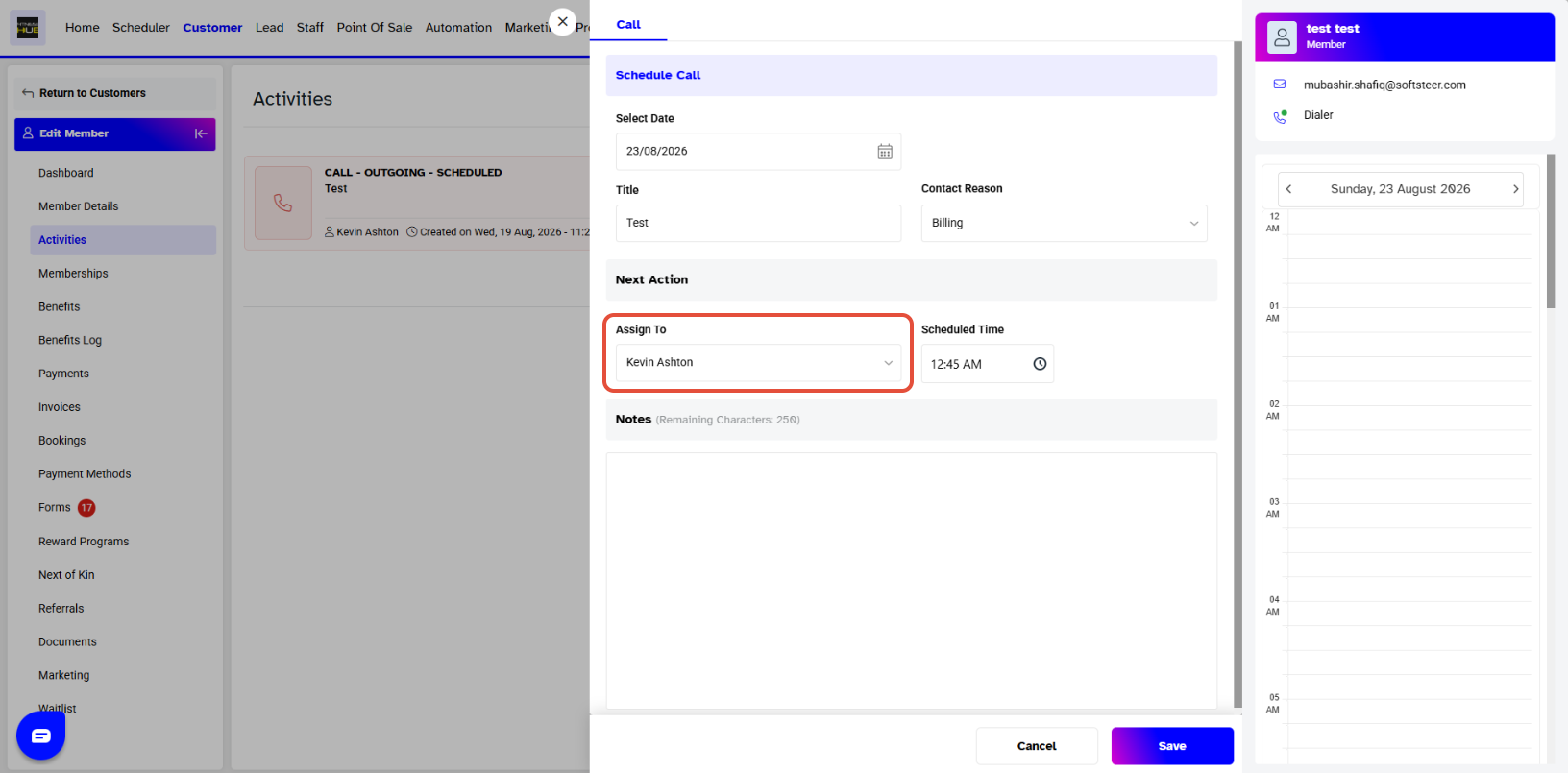Screen dimensions: 1568x773
Task: Go to next day in calendar
Action: pyautogui.click(x=1515, y=189)
